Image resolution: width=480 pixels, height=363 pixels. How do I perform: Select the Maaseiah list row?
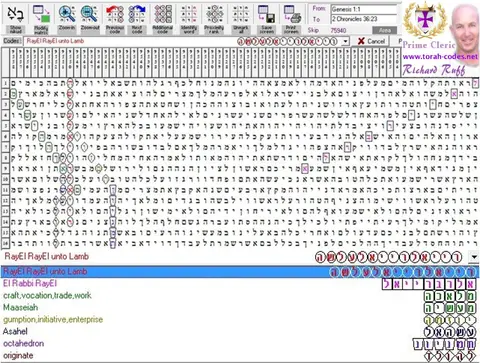(x=239, y=308)
